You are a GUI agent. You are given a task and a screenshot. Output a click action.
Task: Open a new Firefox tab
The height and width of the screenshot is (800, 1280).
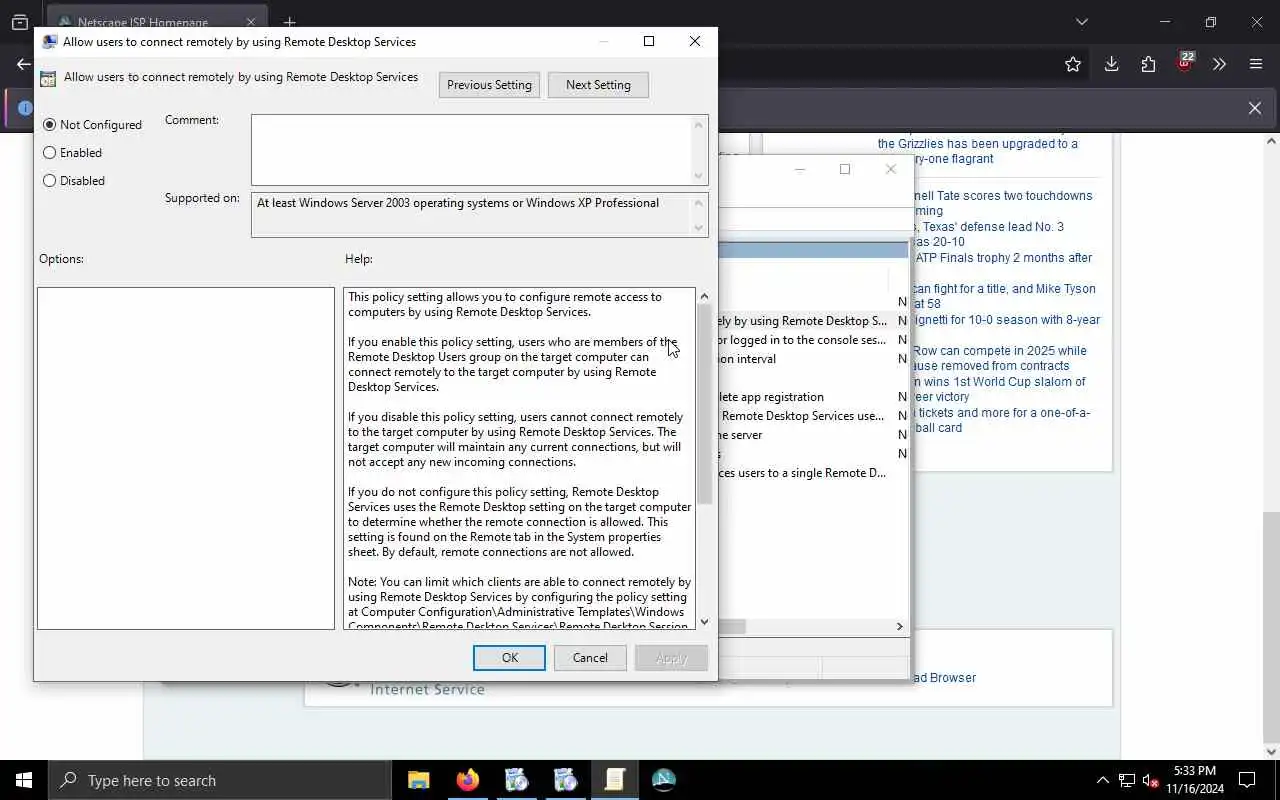pos(289,22)
